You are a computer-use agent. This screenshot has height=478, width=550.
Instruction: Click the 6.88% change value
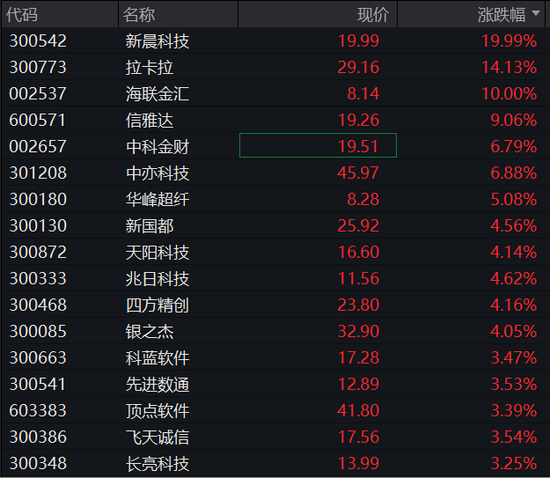tap(514, 173)
